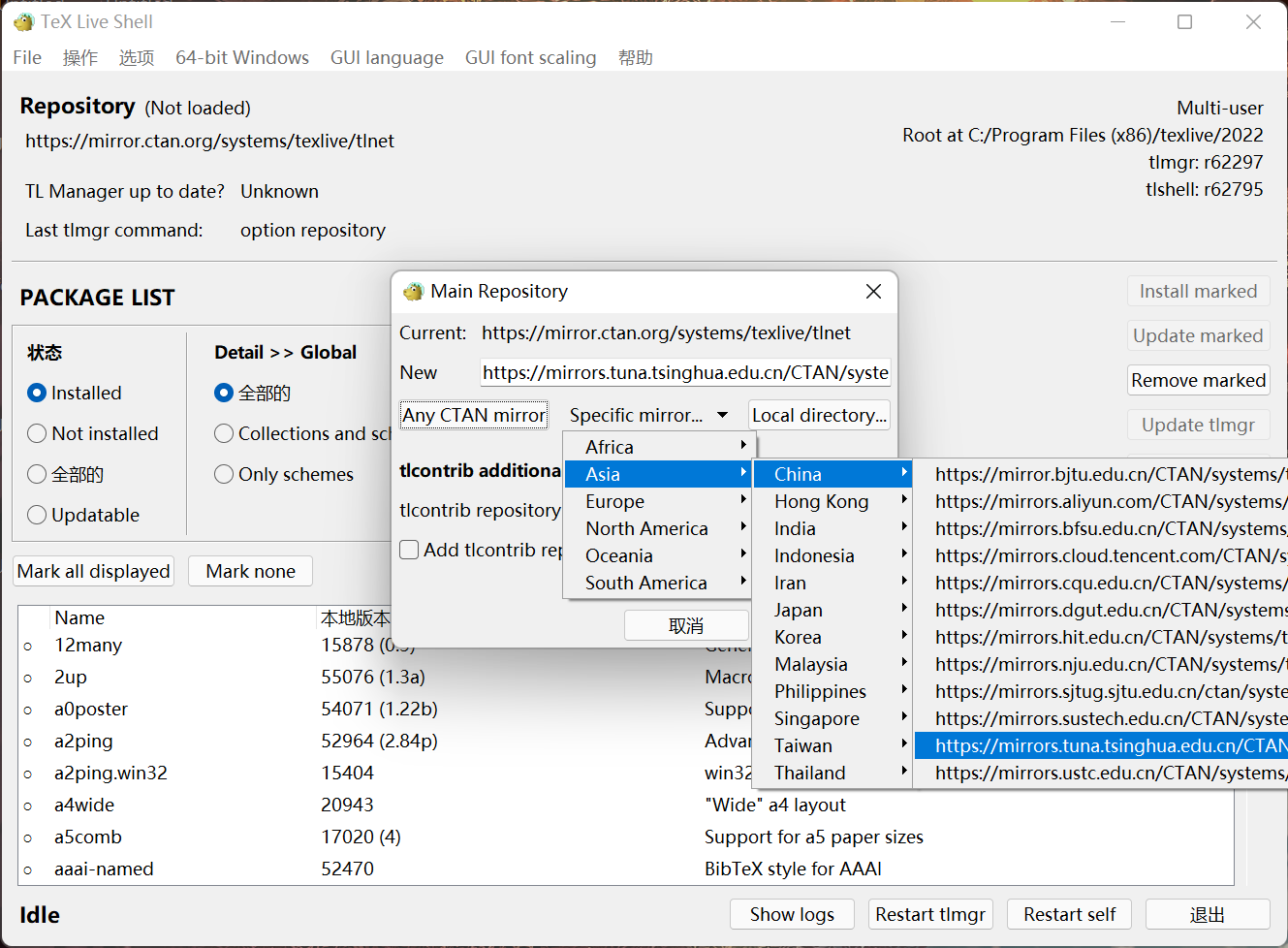Screen dimensions: 1288x948
Task: Open the GUI font scaling menu
Action: 530,57
